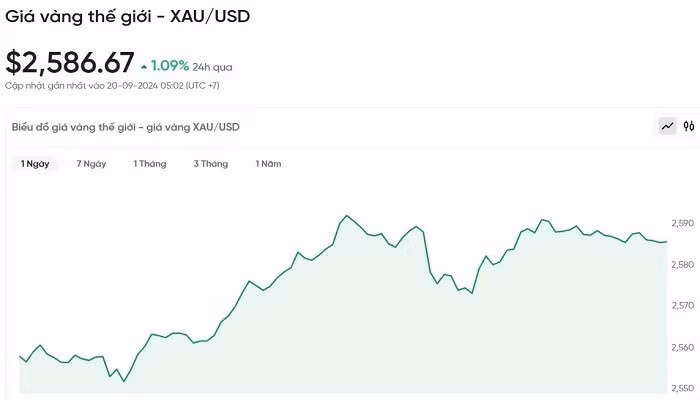Viewport: 700px width, 400px height.
Task: Click the 24h qua label
Action: pos(213,67)
